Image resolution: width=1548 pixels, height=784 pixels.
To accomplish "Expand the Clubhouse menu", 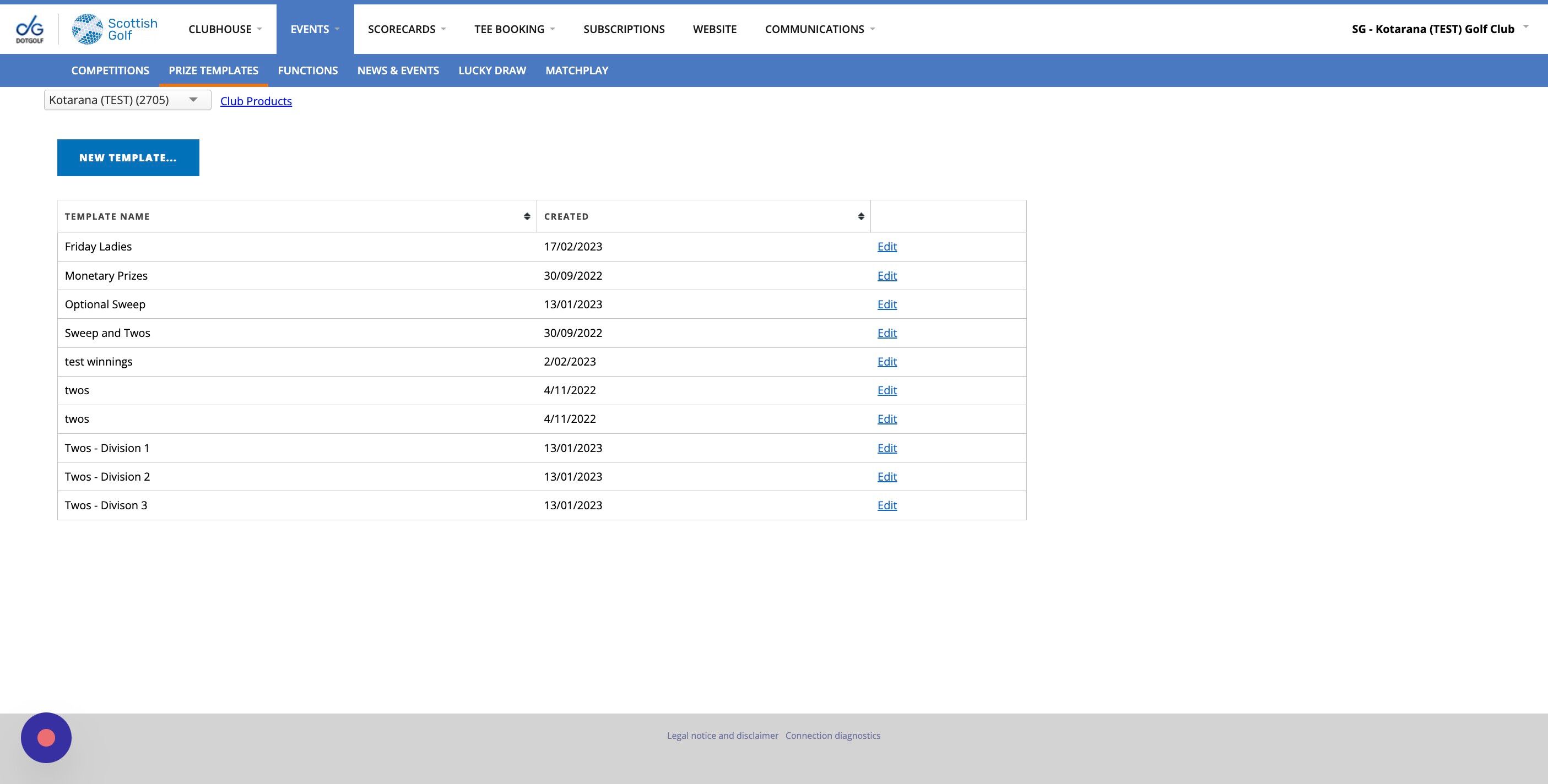I will (x=225, y=29).
